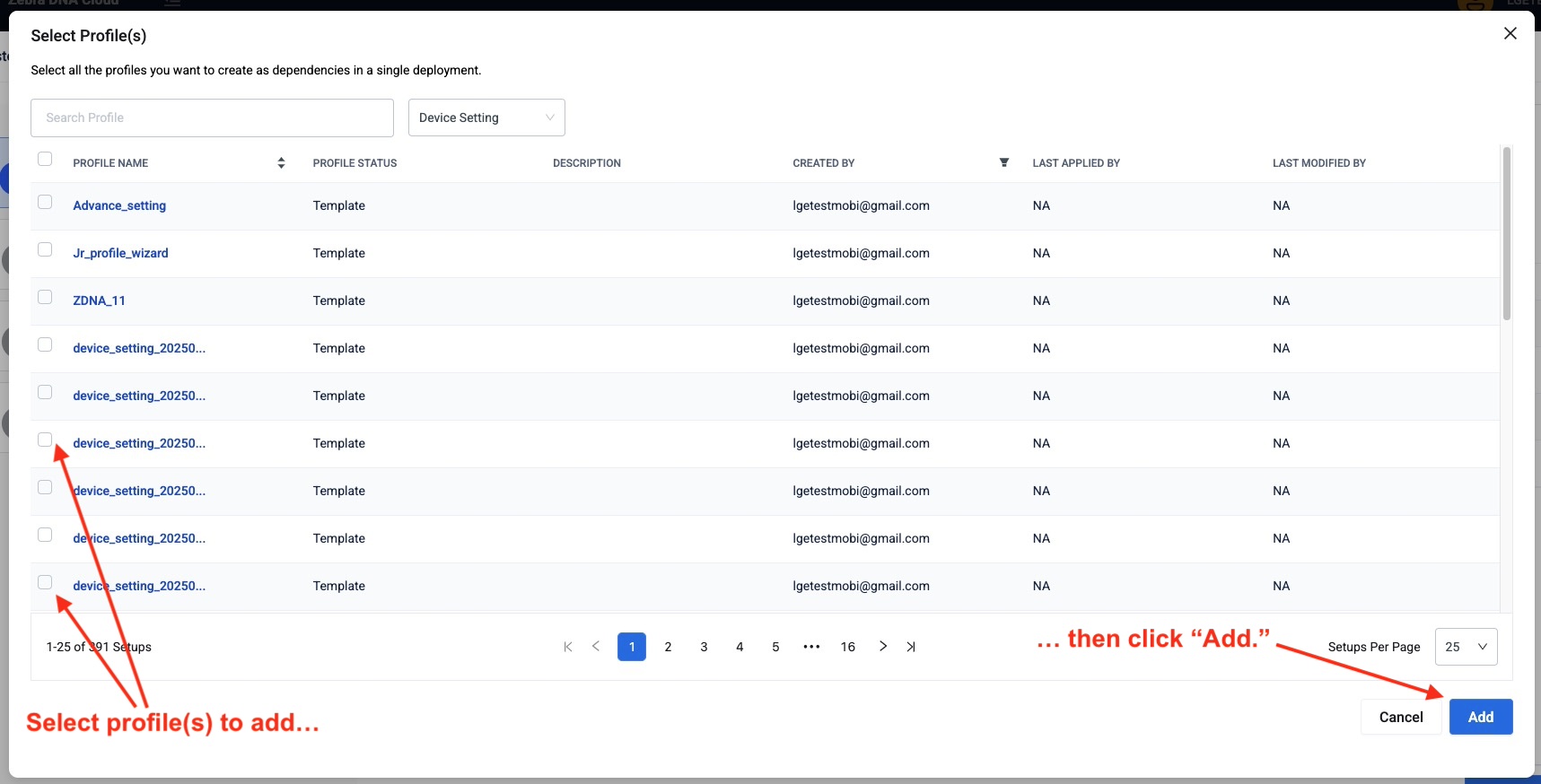Jump to last page of results

(911, 647)
